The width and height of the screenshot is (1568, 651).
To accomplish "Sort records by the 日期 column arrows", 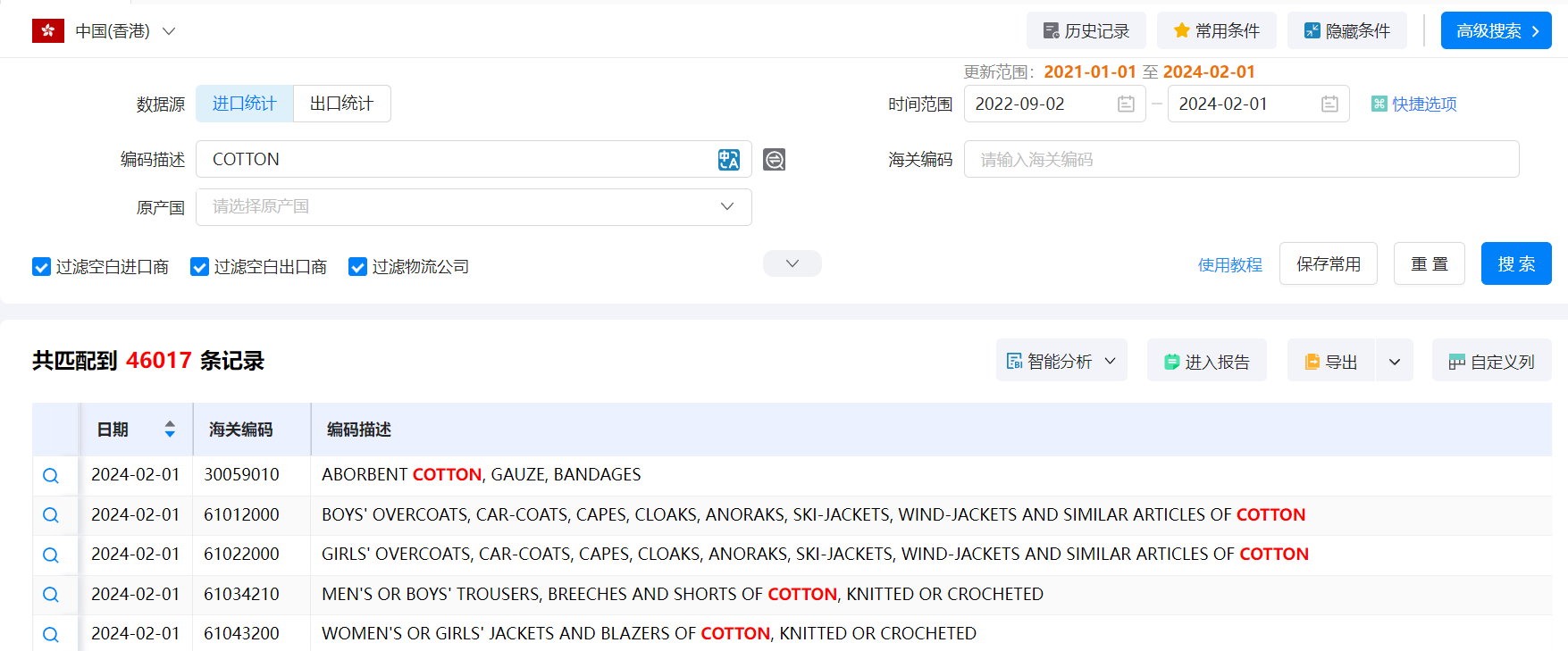I will click(x=170, y=430).
